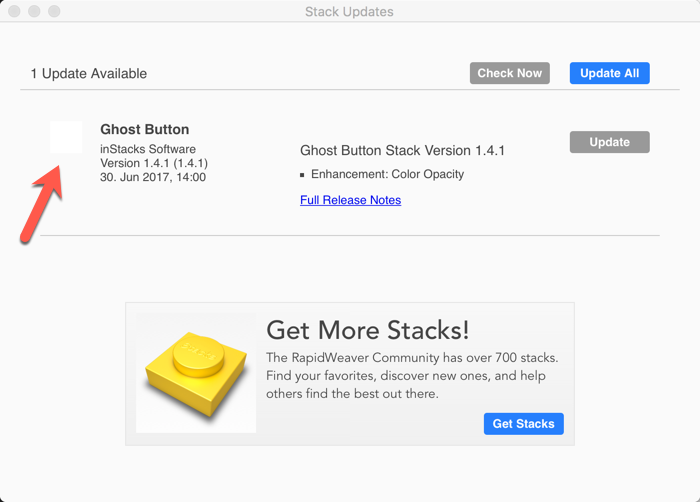
Task: Open the Full Release Notes link
Action: (x=350, y=200)
